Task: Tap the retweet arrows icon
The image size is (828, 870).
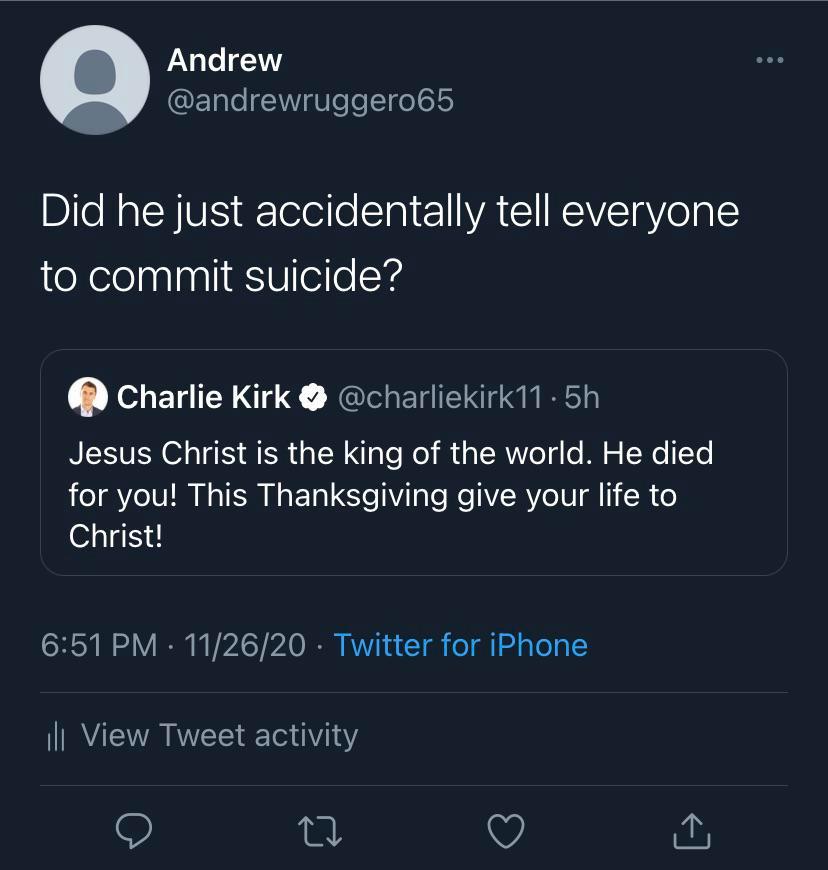Action: click(x=321, y=829)
